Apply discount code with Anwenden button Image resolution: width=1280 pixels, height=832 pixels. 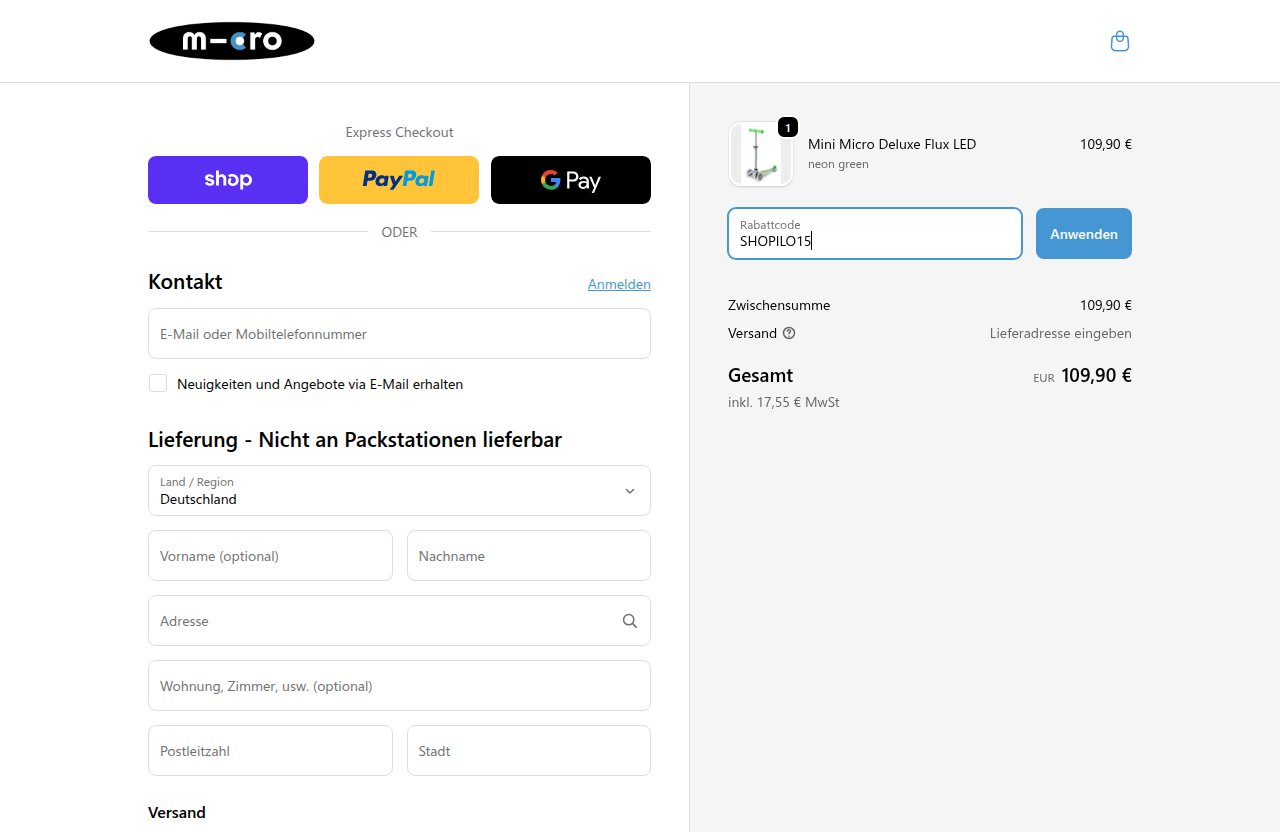tap(1084, 234)
